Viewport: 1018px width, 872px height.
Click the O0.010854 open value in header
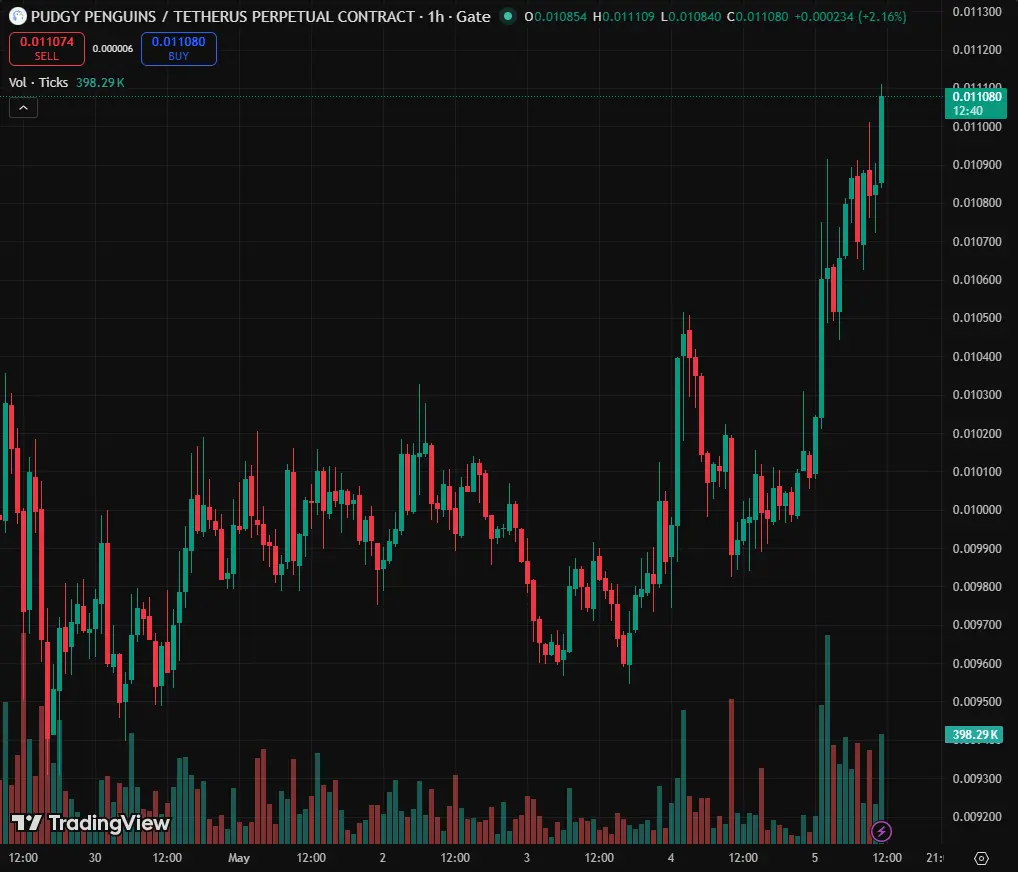pyautogui.click(x=555, y=16)
